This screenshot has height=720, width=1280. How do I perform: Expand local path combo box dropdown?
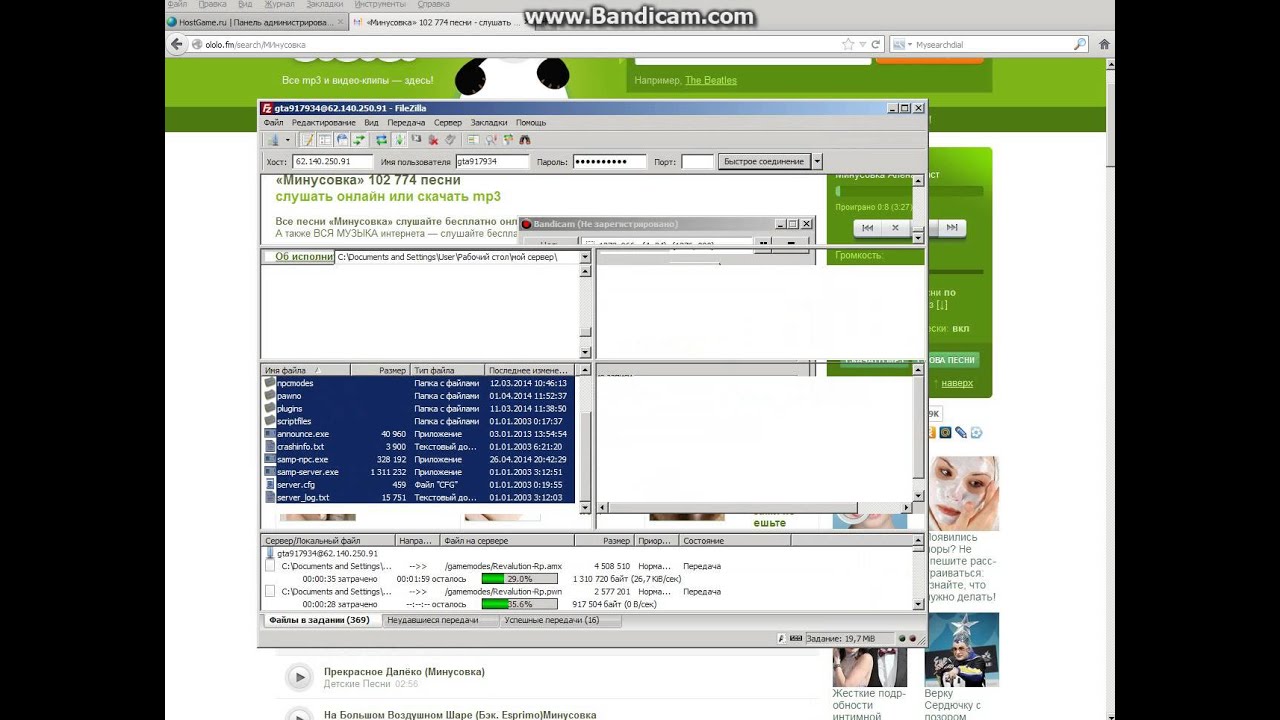[x=585, y=257]
